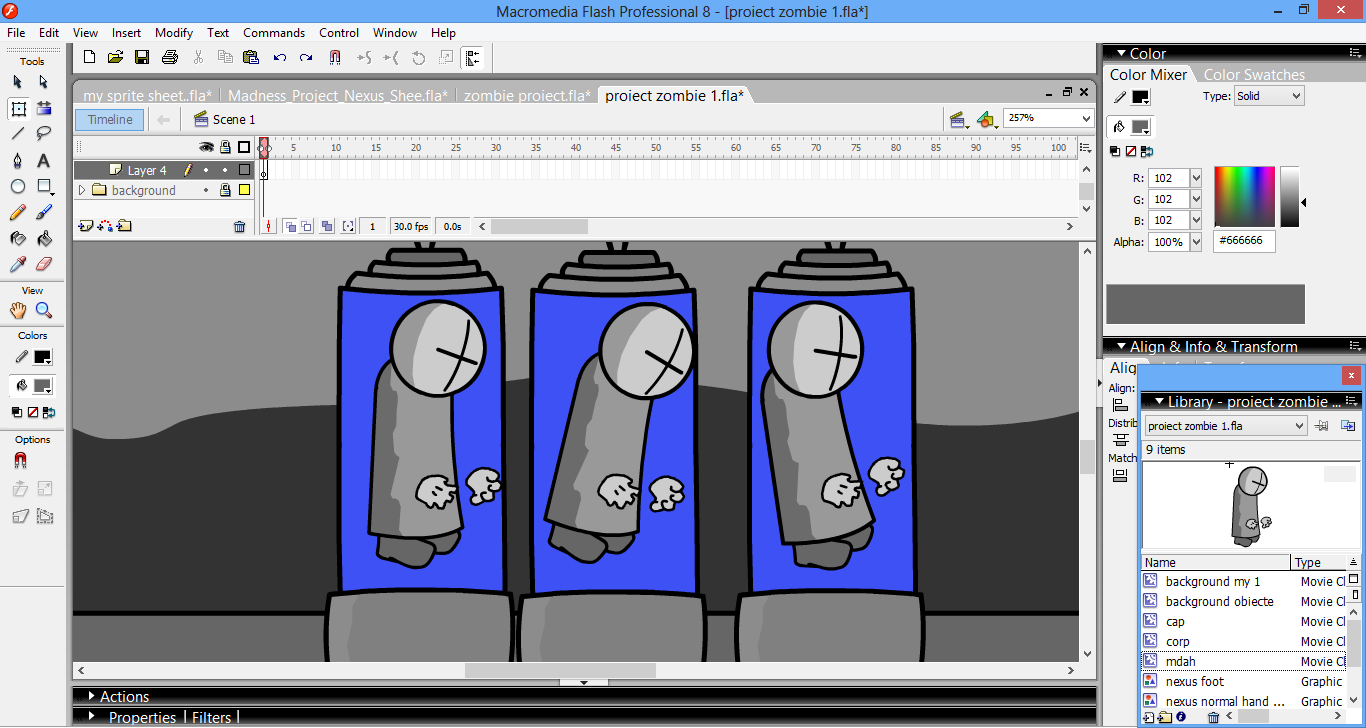Click the Timeline toggle button
The image size is (1366, 728).
tap(110, 119)
